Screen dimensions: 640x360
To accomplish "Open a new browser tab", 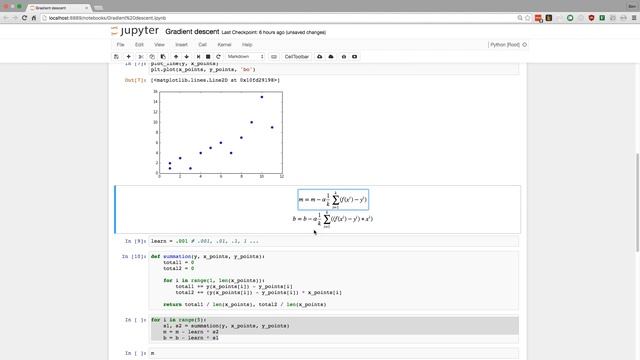I will click(98, 8).
